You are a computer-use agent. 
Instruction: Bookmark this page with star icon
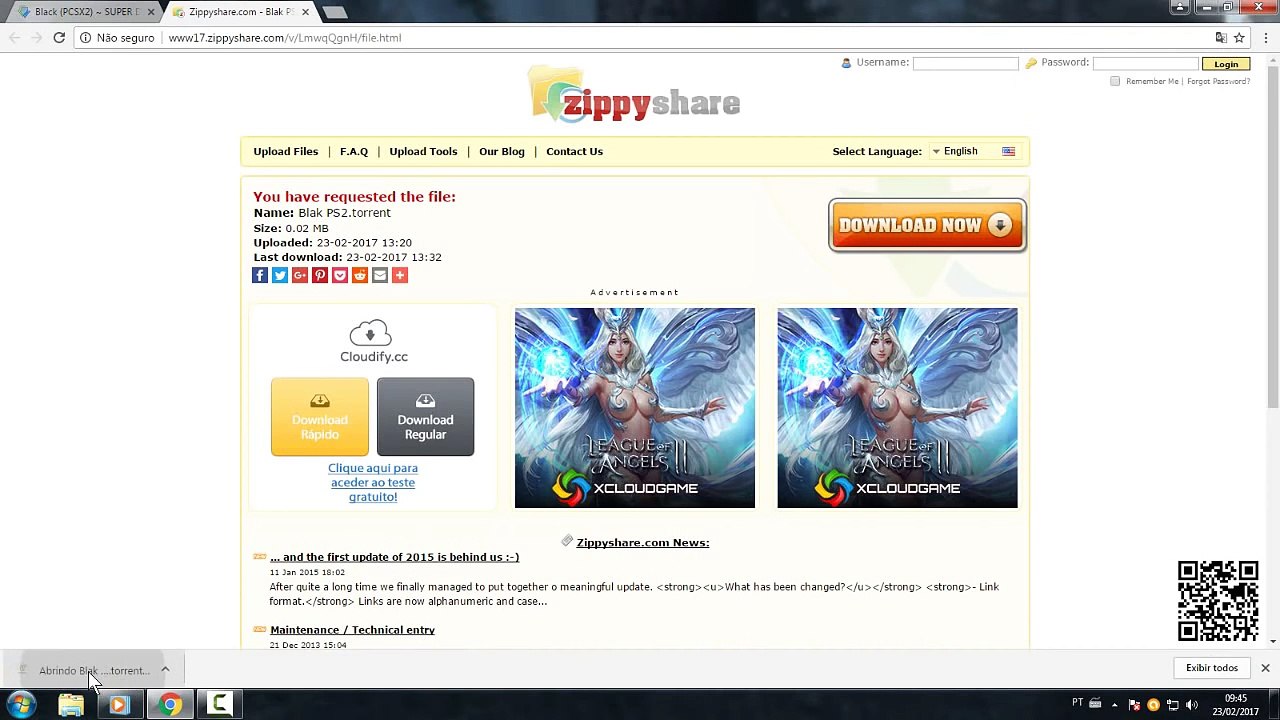(x=1239, y=38)
